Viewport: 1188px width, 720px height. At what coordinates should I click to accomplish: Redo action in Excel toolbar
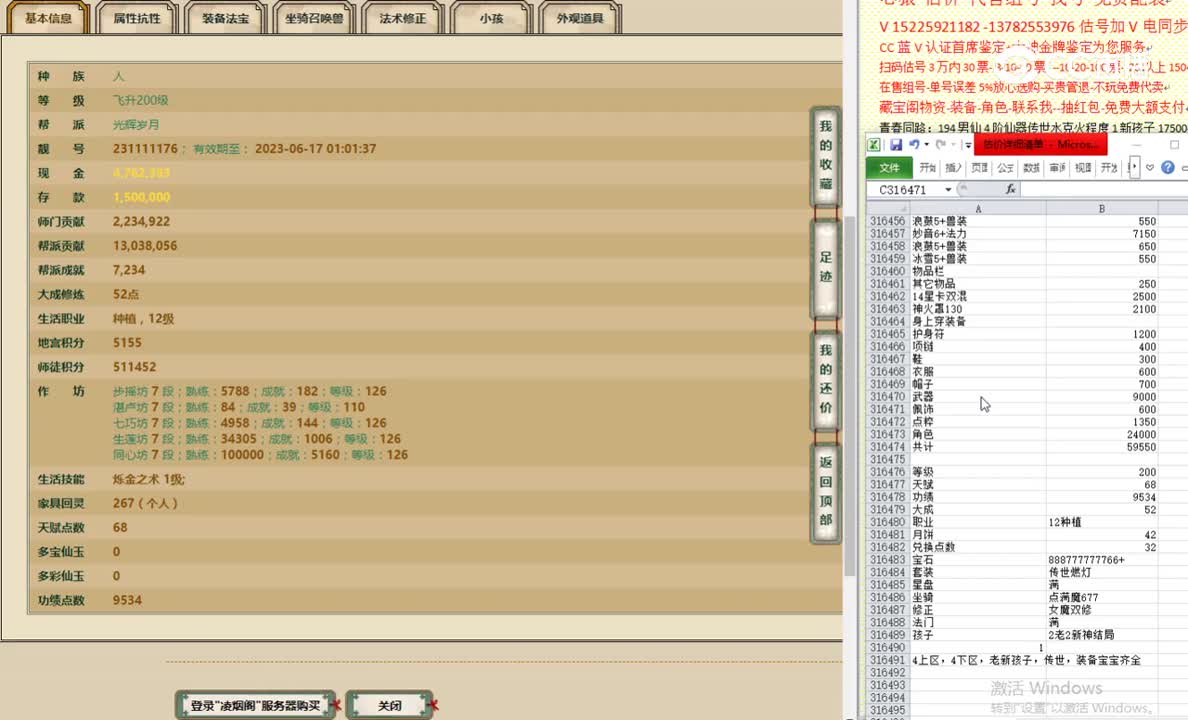pos(940,145)
